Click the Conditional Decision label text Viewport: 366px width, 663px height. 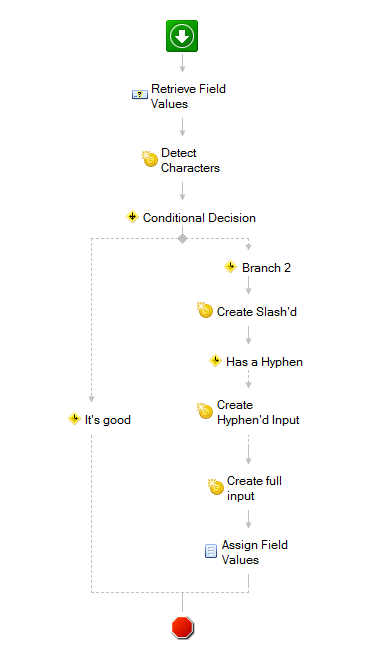pyautogui.click(x=199, y=218)
